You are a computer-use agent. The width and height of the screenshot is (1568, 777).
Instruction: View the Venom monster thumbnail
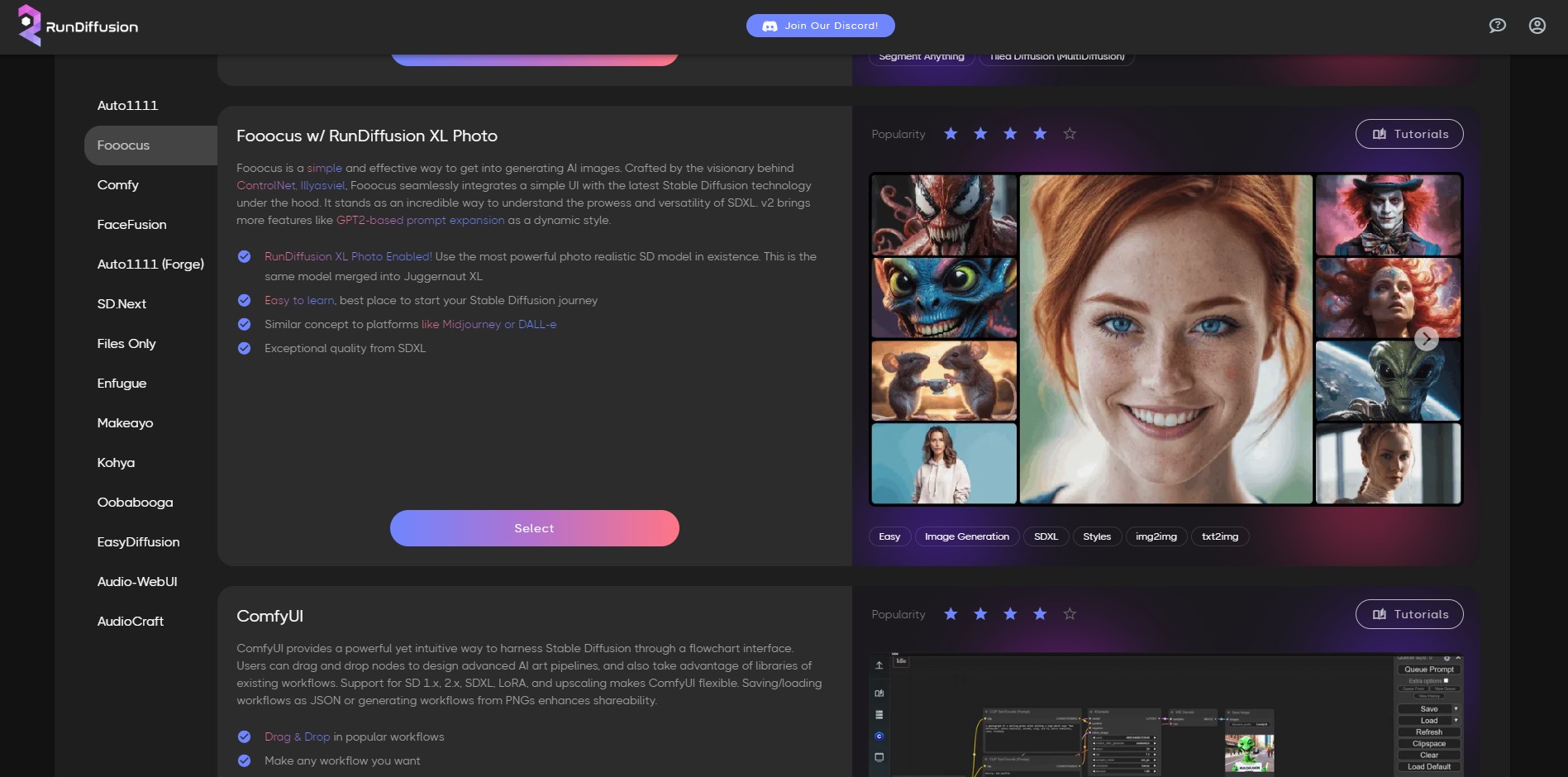tap(944, 214)
